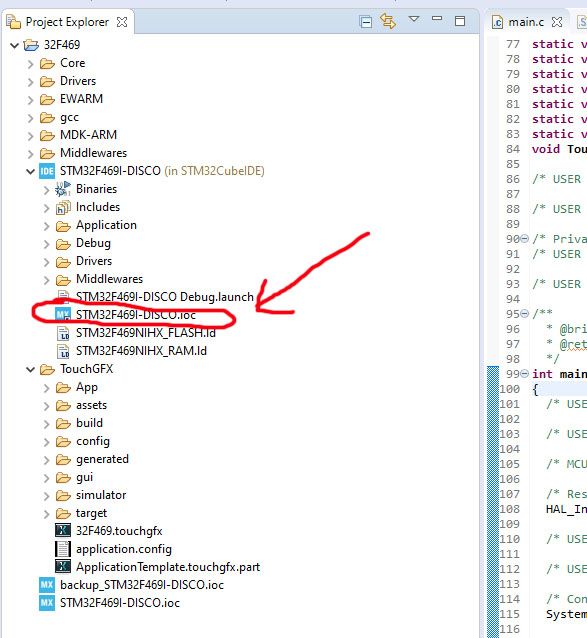The image size is (587, 638).
Task: Click the 32F469.touchgfx file icon
Action: tap(63, 531)
